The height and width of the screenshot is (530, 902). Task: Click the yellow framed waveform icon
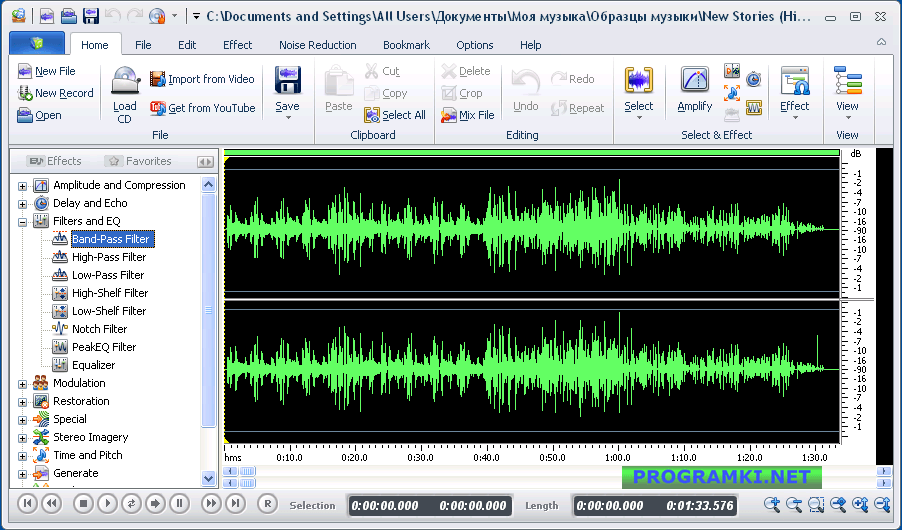754,108
